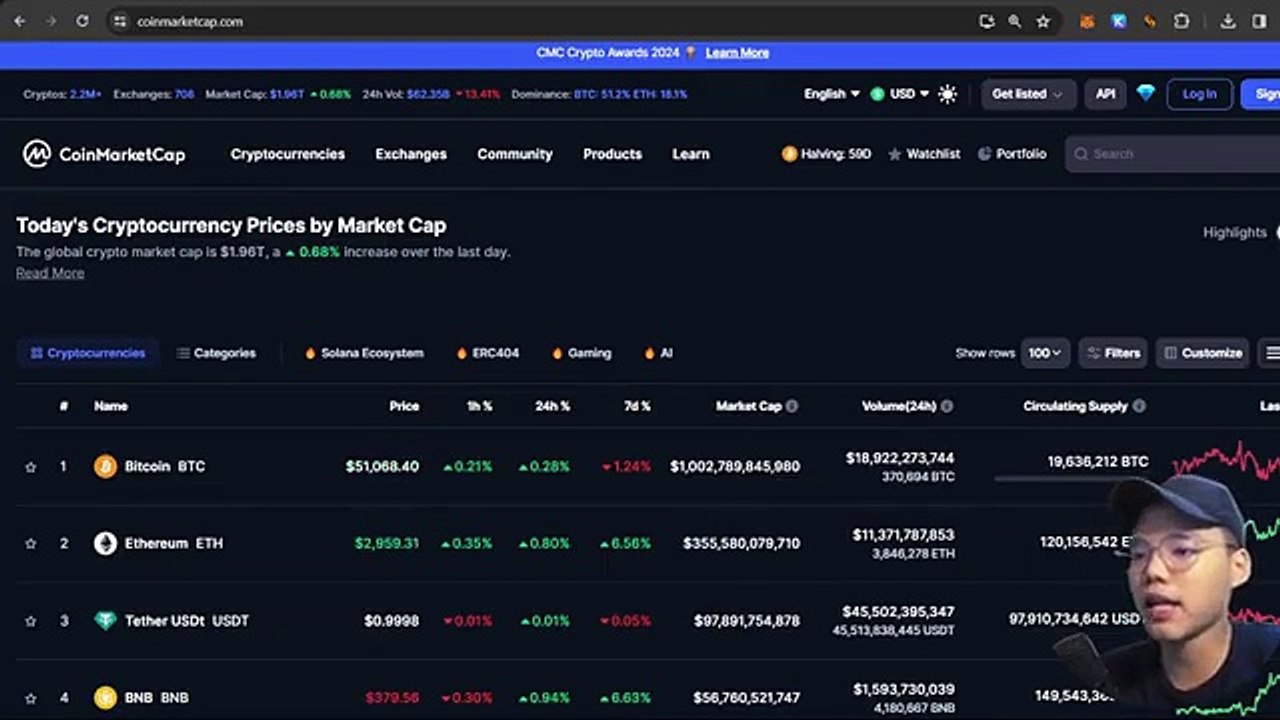This screenshot has width=1280, height=720.
Task: Open the browser downloads icon
Action: [x=1228, y=21]
